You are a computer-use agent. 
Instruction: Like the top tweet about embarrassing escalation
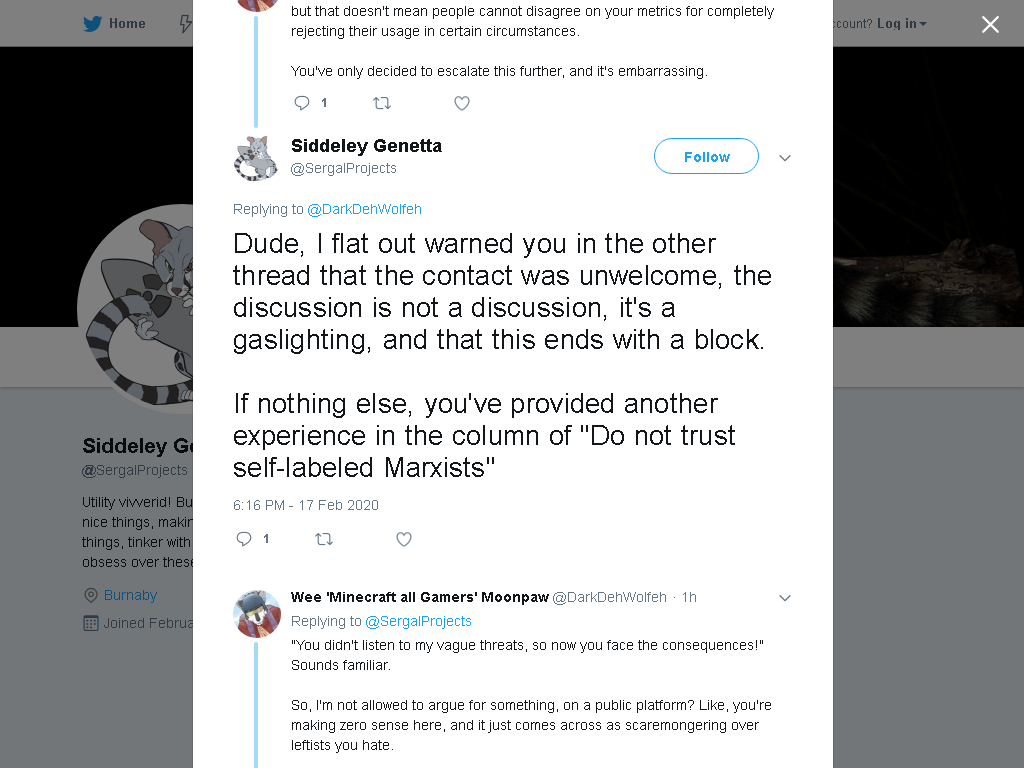[x=462, y=103]
